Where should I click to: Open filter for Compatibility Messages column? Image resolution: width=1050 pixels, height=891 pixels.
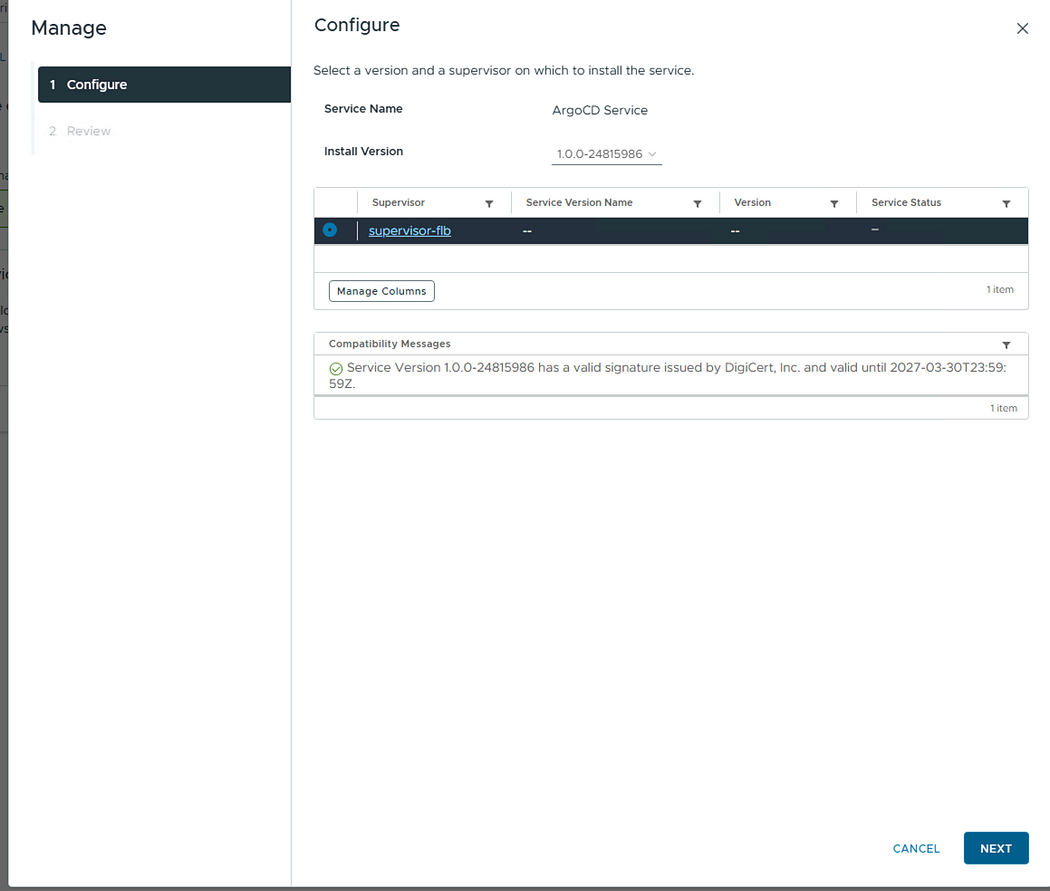coord(1006,345)
